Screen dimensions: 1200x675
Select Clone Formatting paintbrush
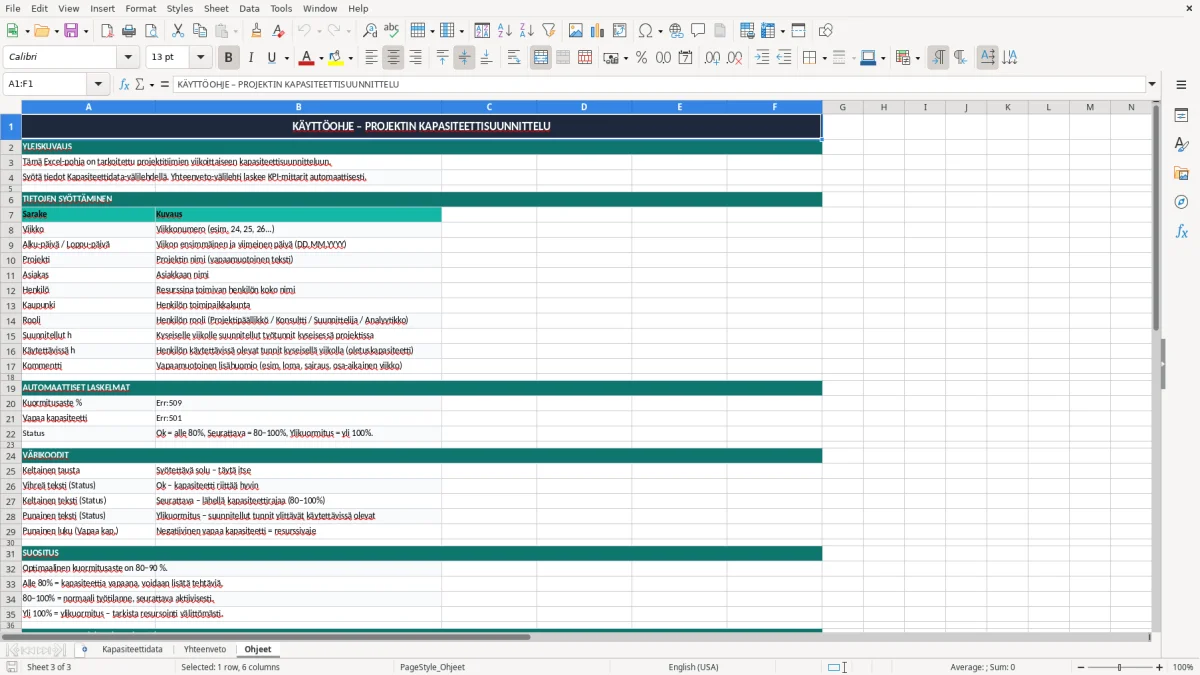click(x=256, y=31)
